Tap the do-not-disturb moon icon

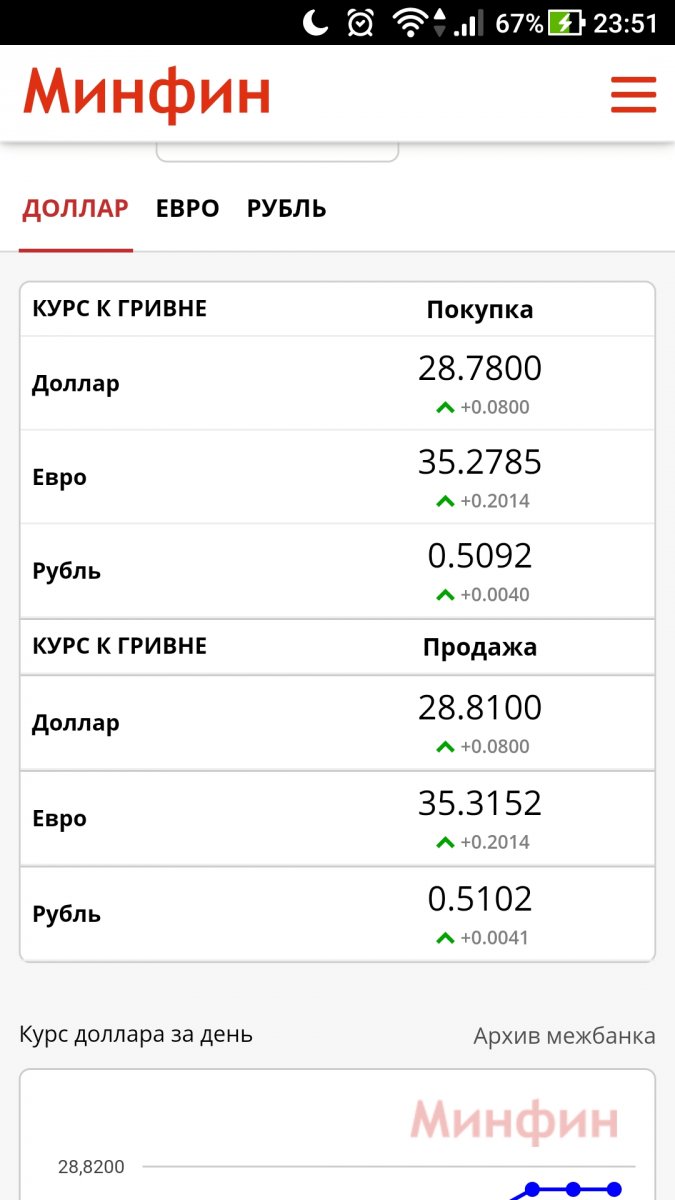point(316,22)
